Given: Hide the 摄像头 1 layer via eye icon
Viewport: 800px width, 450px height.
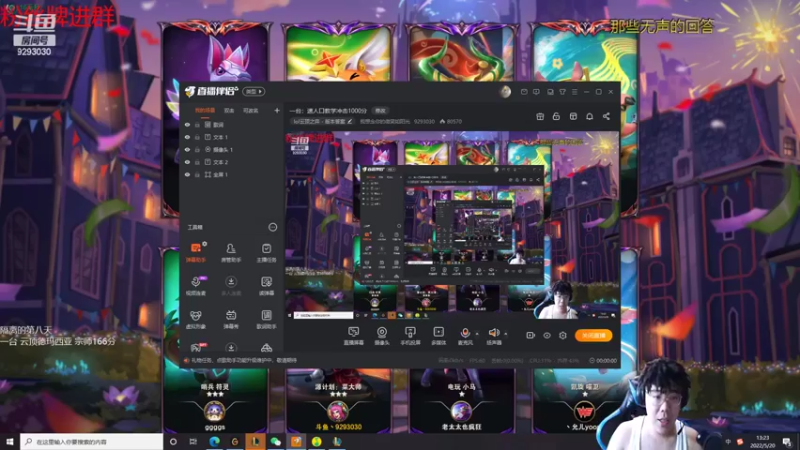Looking at the screenshot, I should [x=187, y=149].
